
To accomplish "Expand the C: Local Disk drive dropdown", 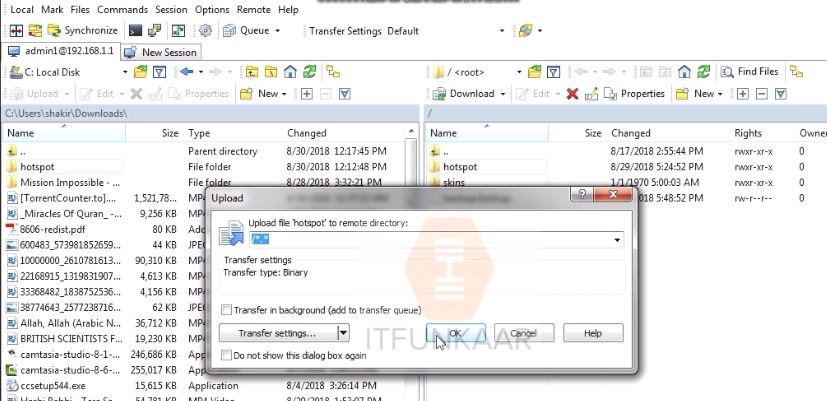I will (x=125, y=72).
